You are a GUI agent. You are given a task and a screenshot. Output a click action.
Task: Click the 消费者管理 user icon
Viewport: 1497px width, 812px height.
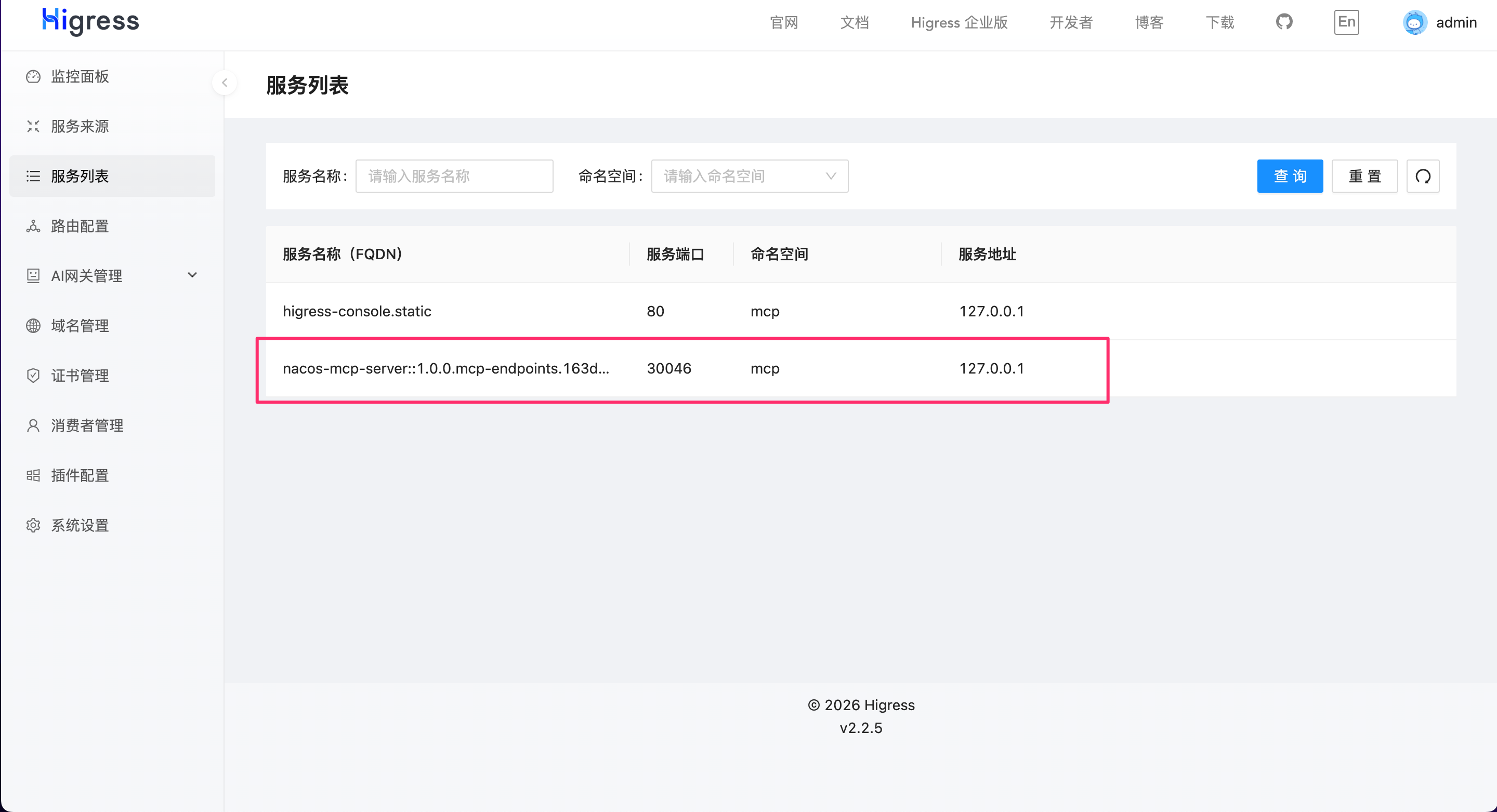(x=33, y=426)
